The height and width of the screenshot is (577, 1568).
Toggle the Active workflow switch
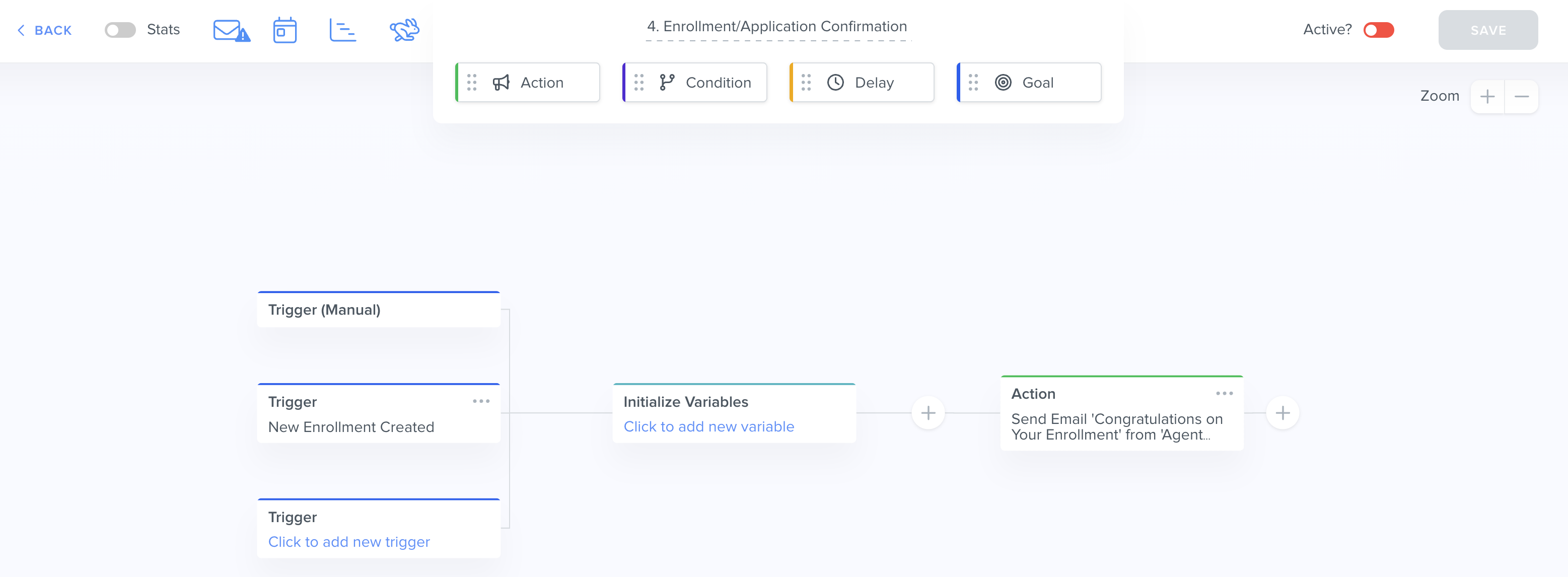(1378, 30)
